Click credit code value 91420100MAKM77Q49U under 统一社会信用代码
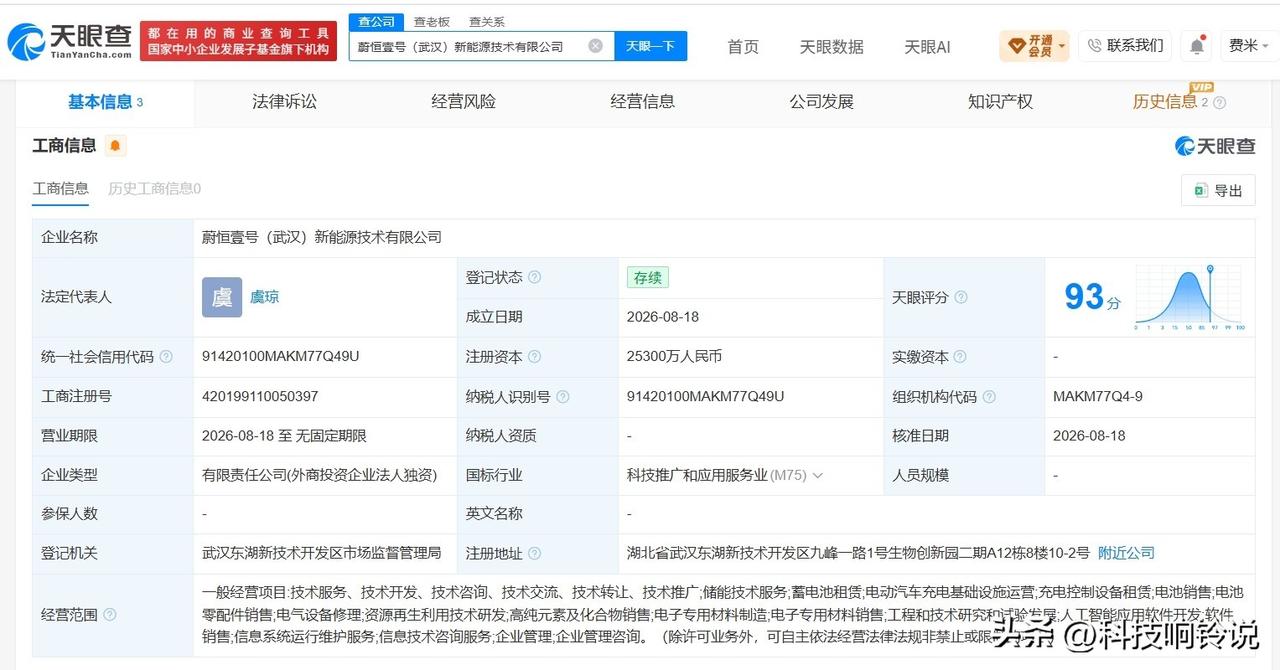 280,357
